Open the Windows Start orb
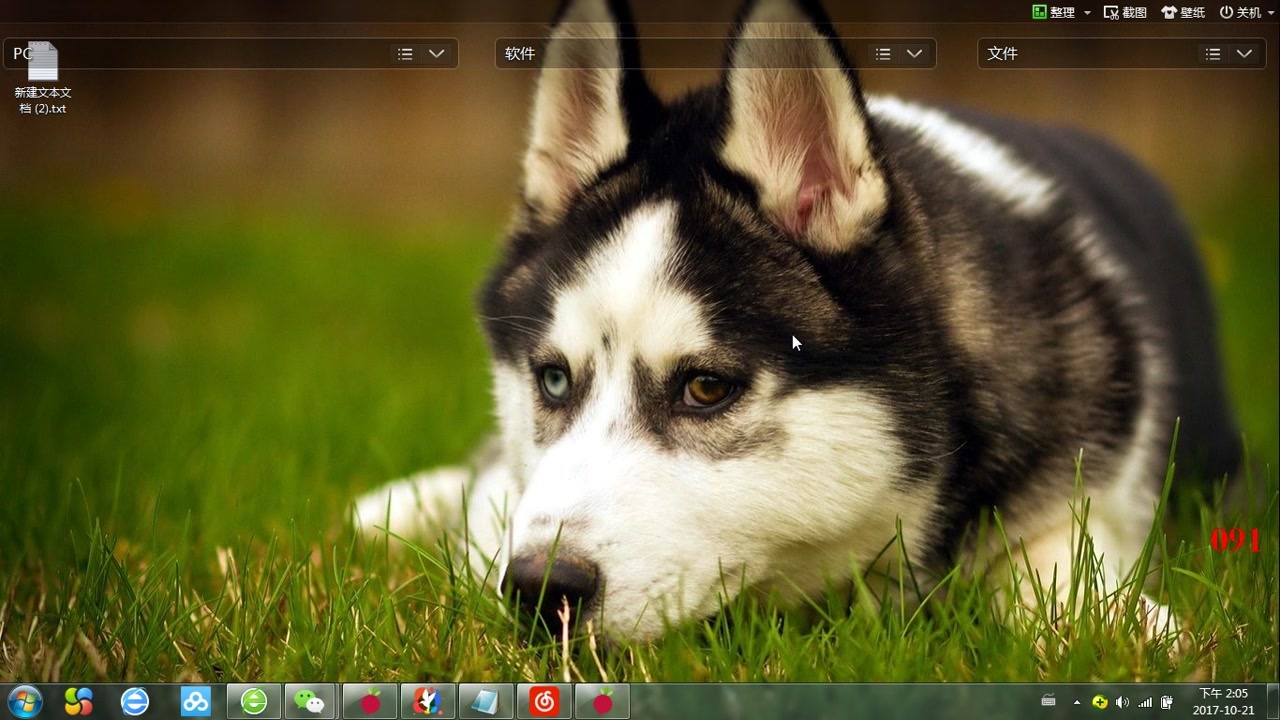The image size is (1280, 720). click(x=24, y=701)
